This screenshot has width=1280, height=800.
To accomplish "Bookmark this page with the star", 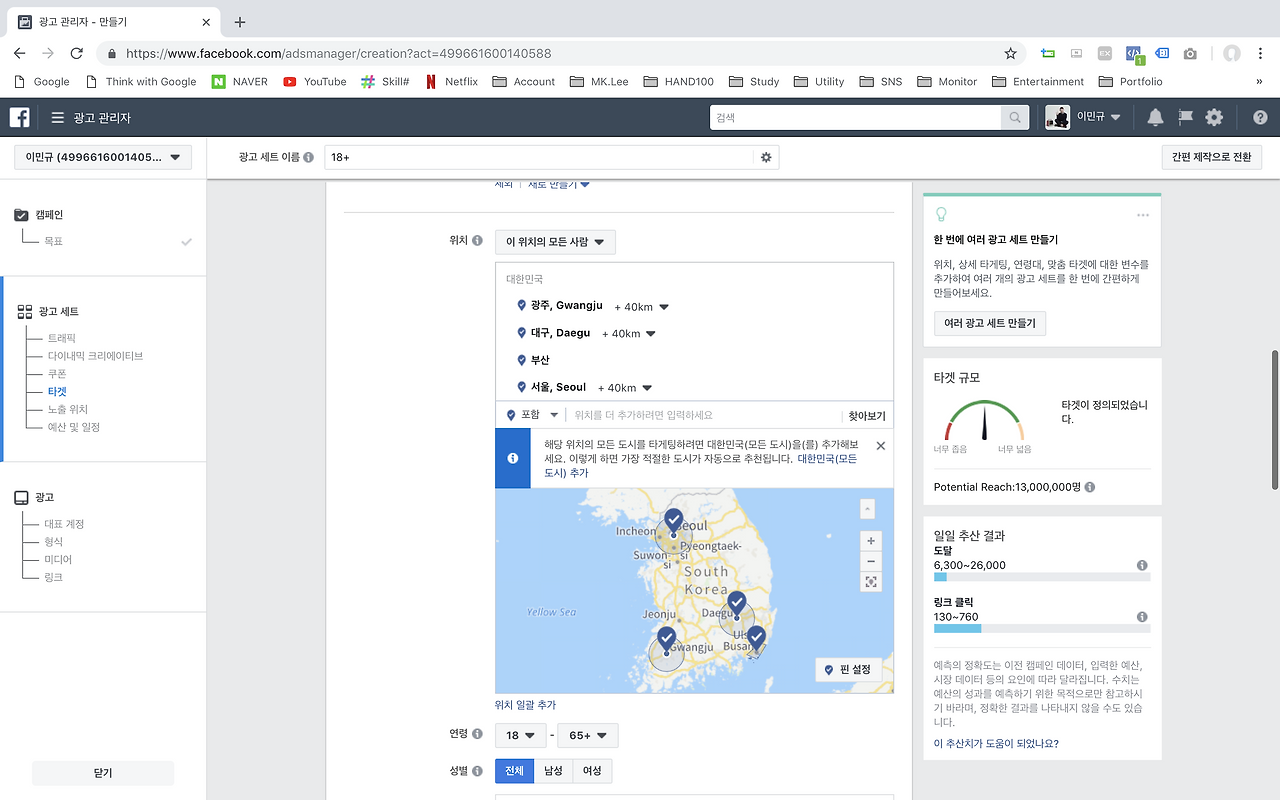I will (x=1010, y=53).
